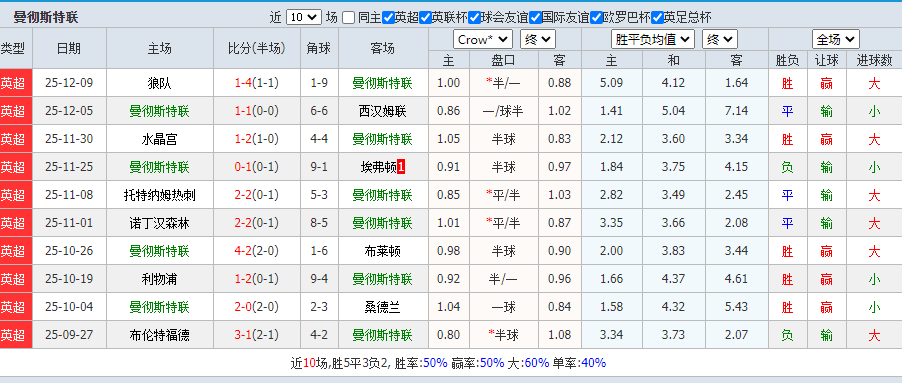
Task: Click the 角球 column header
Action: [319, 49]
